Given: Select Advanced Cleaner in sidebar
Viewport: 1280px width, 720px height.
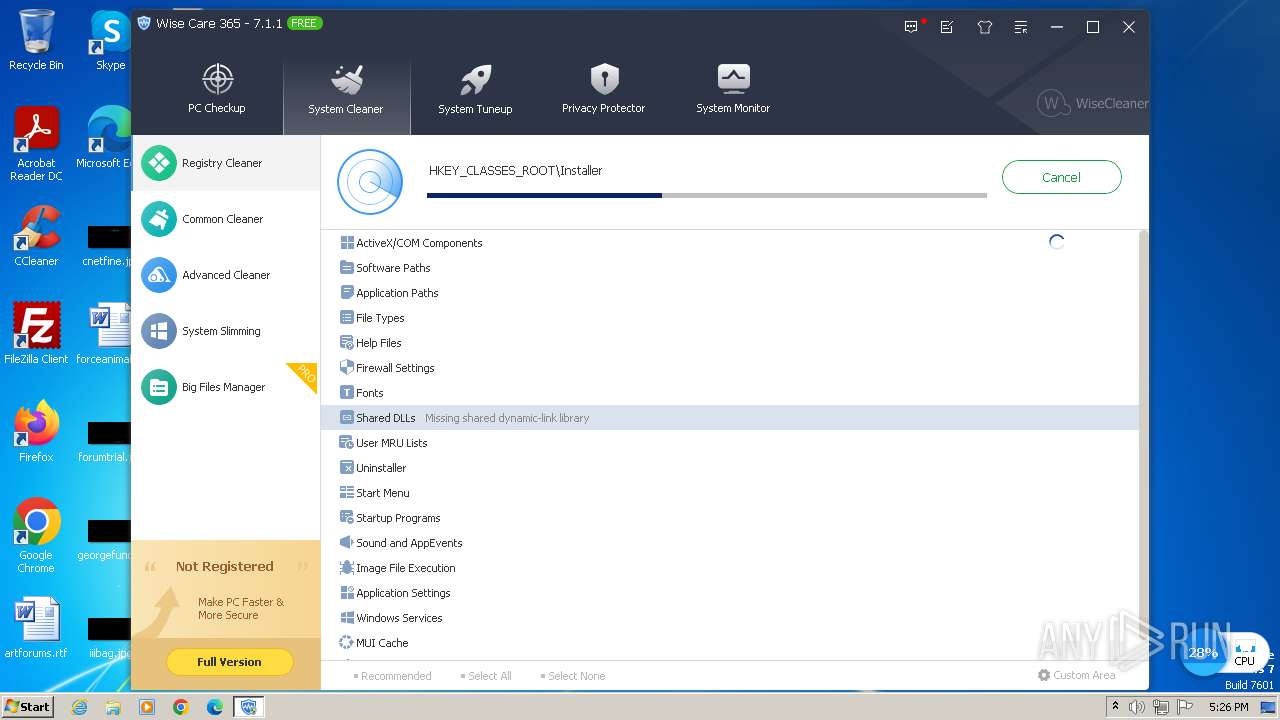Looking at the screenshot, I should coord(226,275).
